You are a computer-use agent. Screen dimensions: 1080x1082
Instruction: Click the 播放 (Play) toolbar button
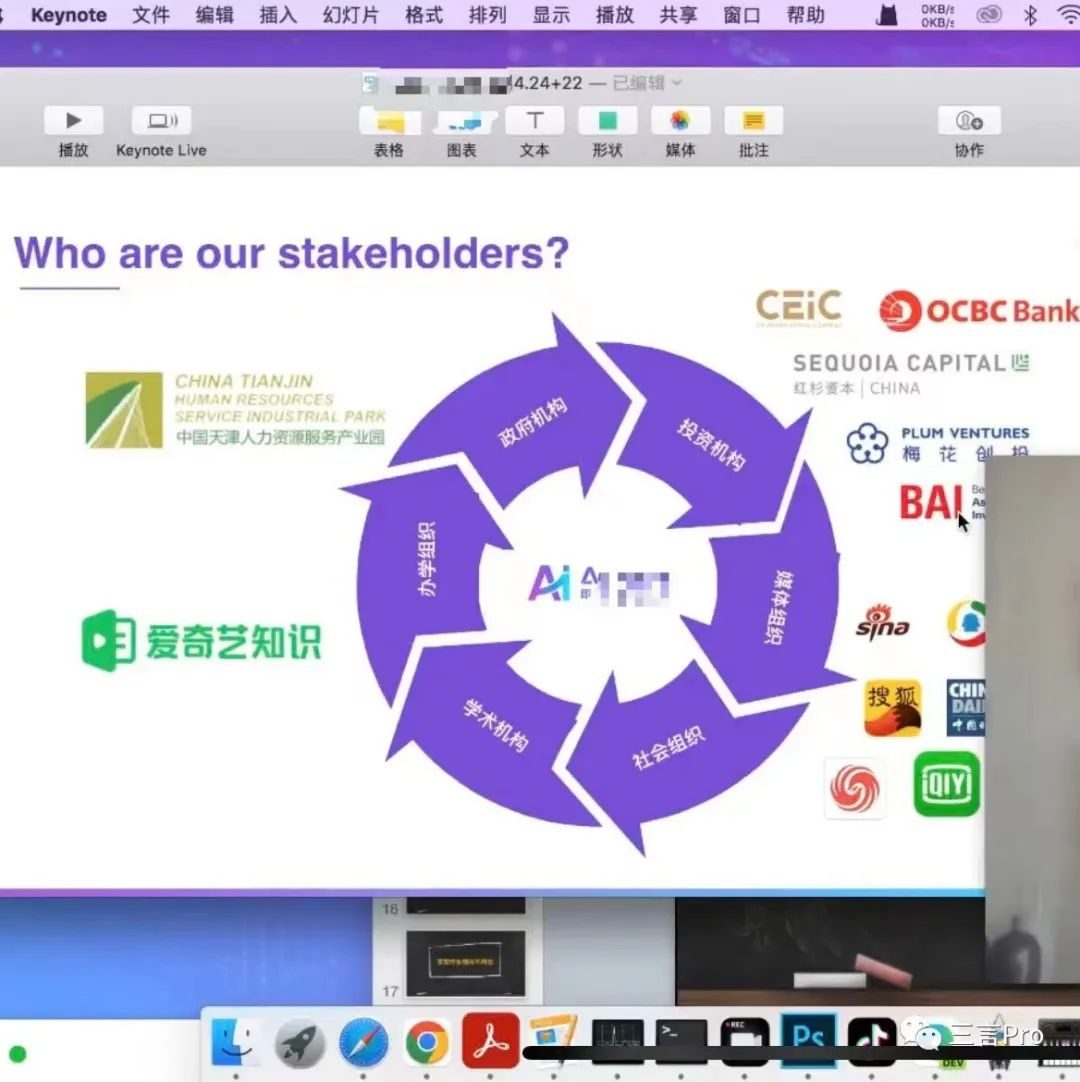[73, 121]
